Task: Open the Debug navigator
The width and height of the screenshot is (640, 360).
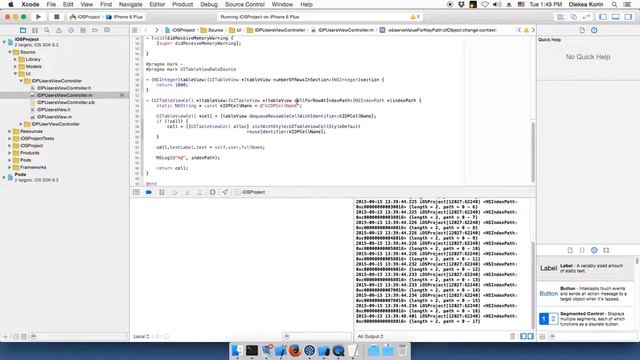Action: pos(83,30)
